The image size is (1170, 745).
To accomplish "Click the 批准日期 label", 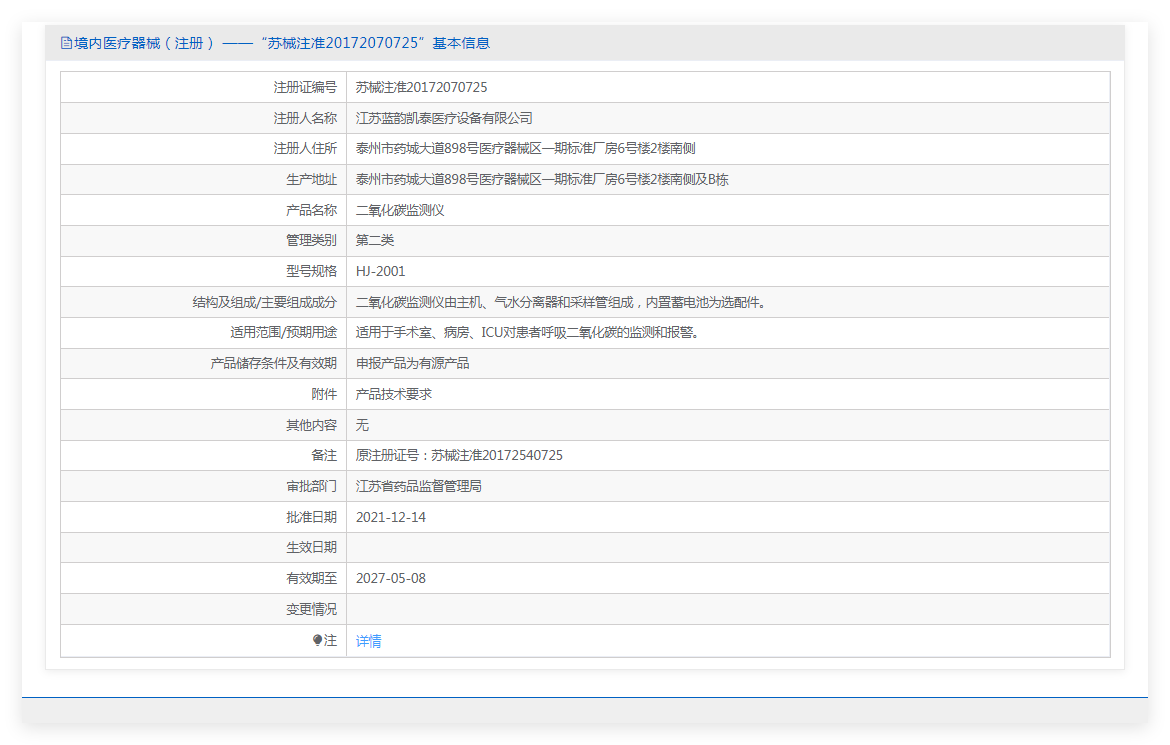I will pos(311,517).
